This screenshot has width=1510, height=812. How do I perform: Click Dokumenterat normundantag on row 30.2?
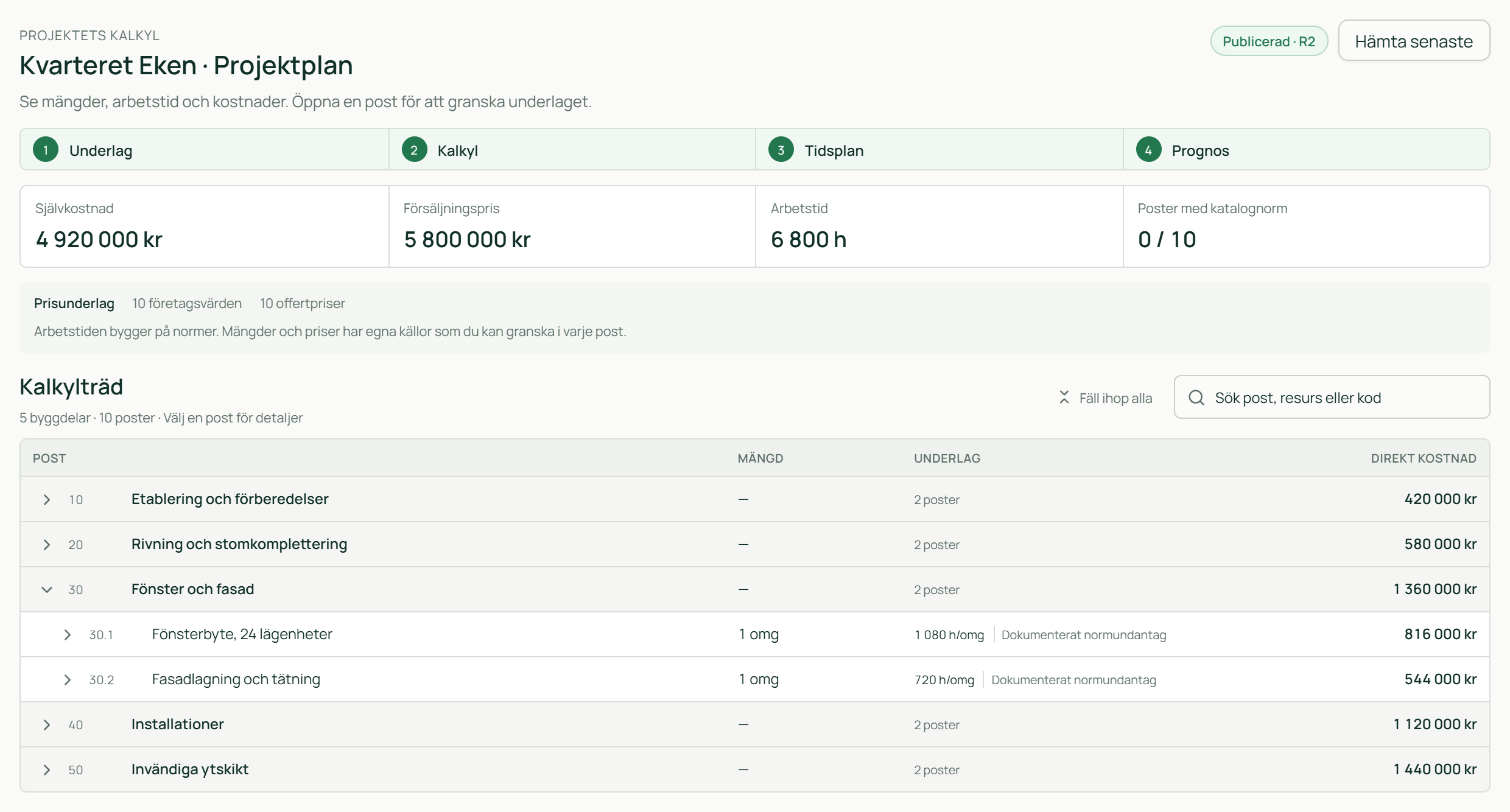click(x=1073, y=680)
